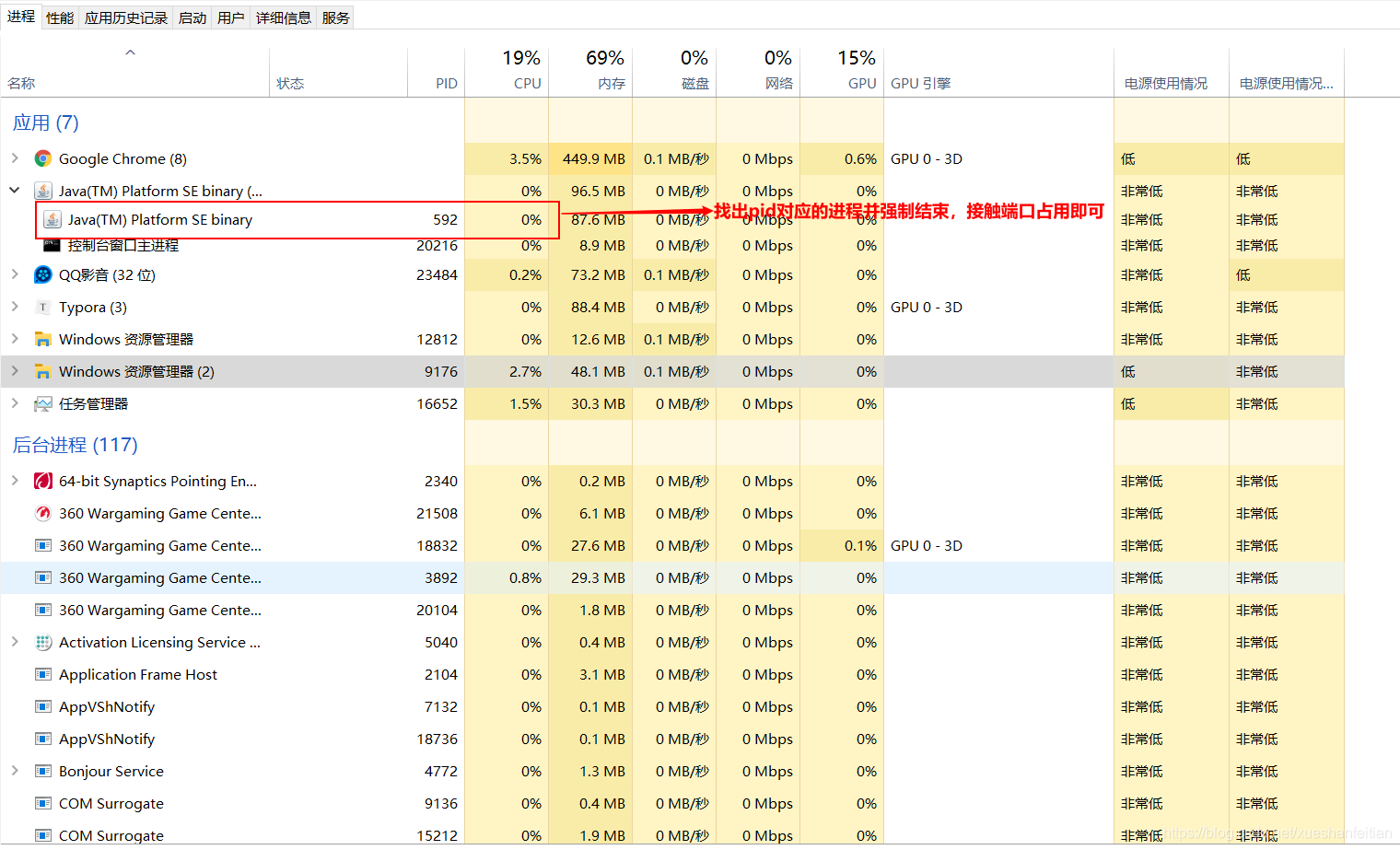Sort by the 15% GPU column
The image size is (1400, 850).
point(842,72)
